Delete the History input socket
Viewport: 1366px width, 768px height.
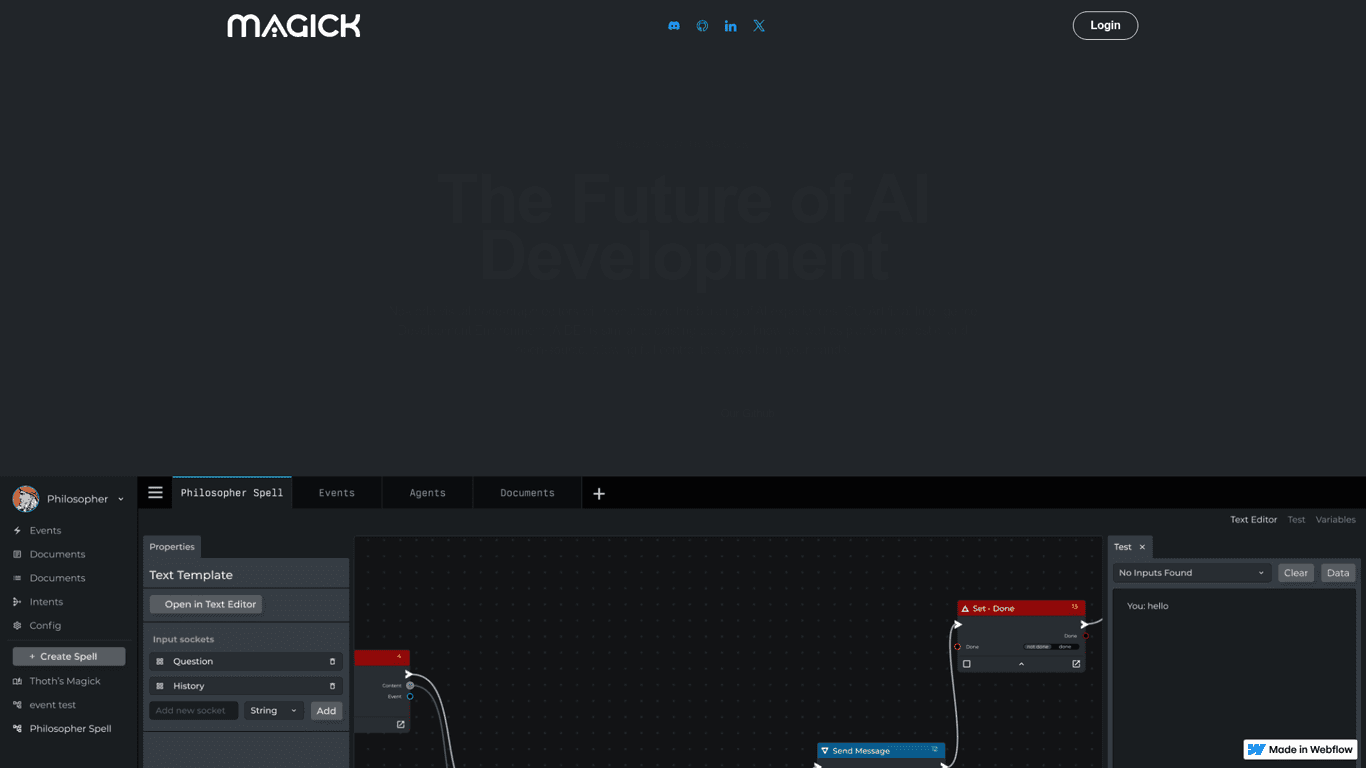click(x=332, y=686)
